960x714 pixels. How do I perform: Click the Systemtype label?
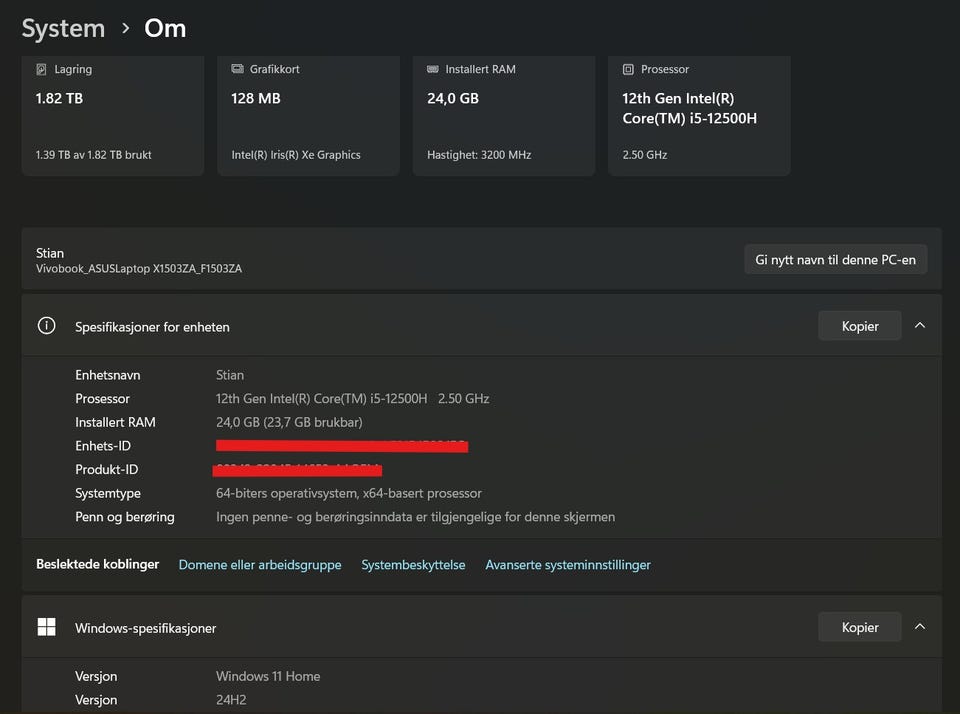click(x=108, y=493)
